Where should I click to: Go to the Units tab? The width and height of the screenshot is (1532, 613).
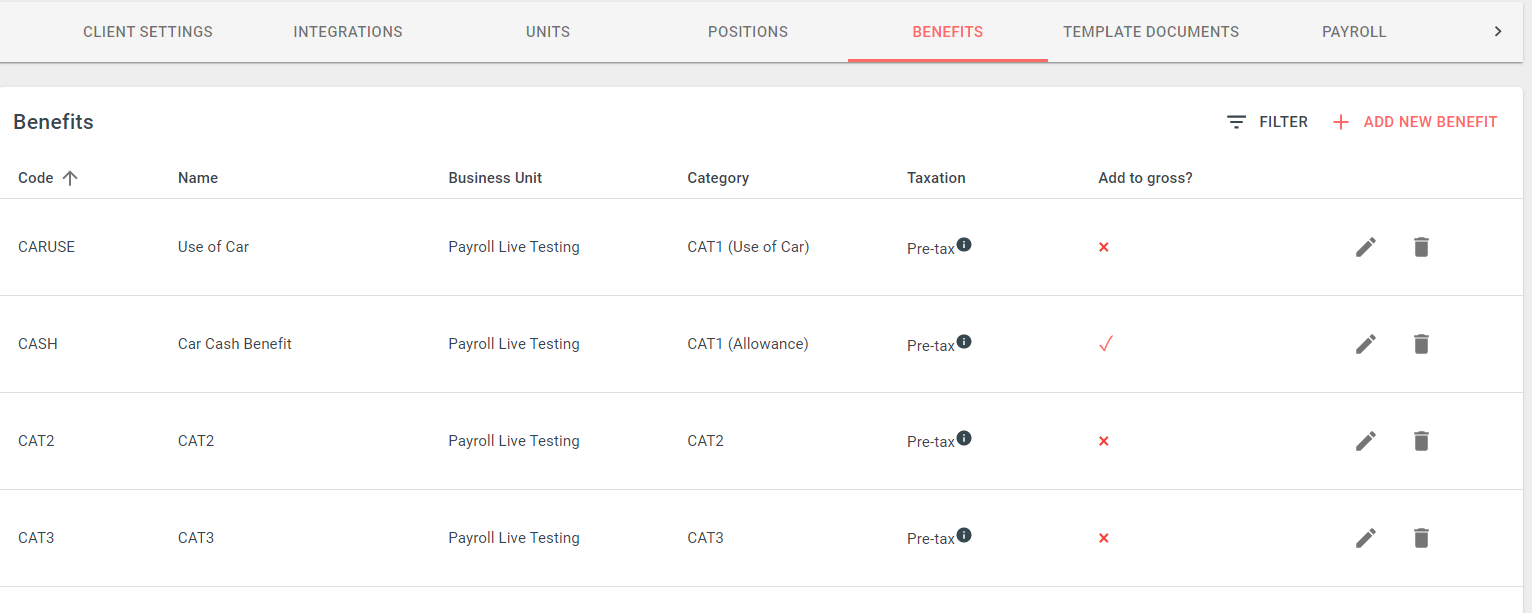coord(548,32)
